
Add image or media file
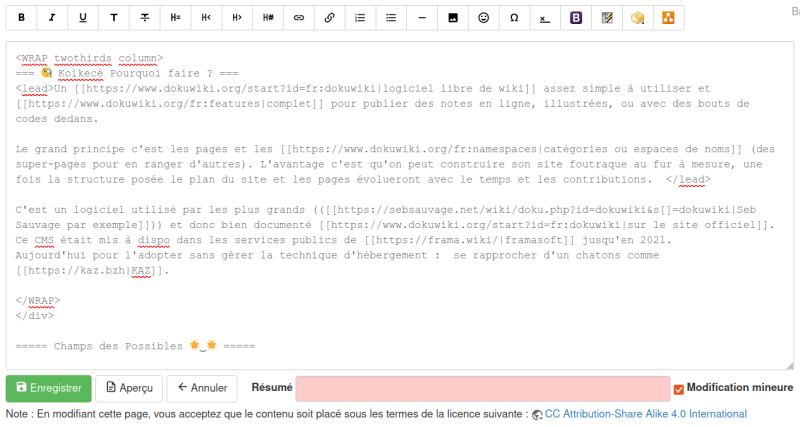453,18
